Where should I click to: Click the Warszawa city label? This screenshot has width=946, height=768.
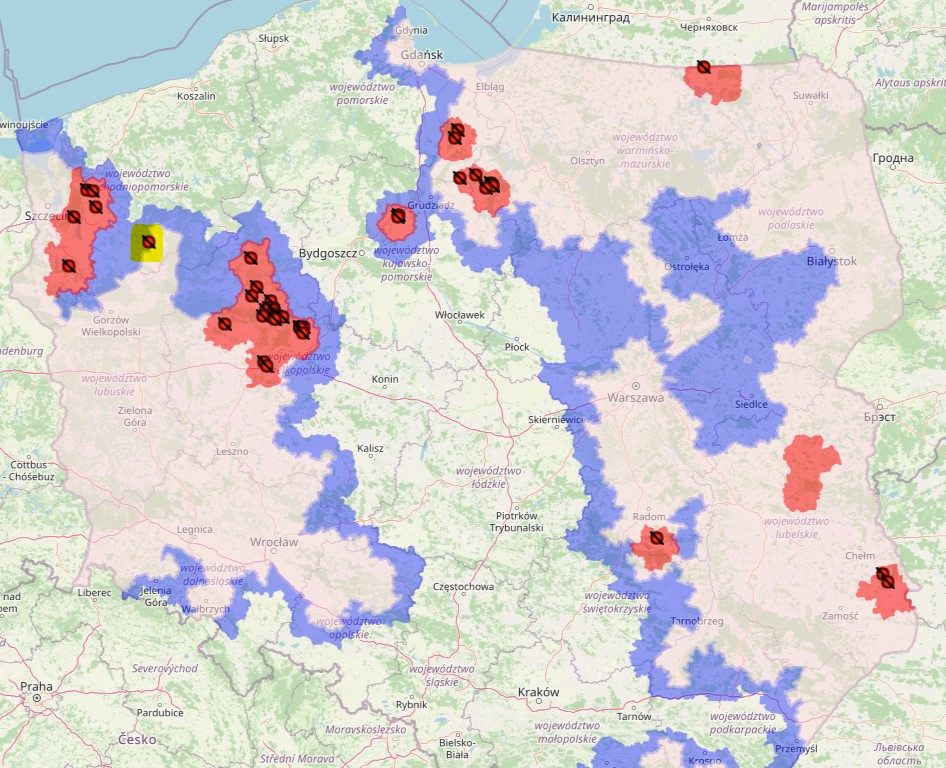click(635, 397)
